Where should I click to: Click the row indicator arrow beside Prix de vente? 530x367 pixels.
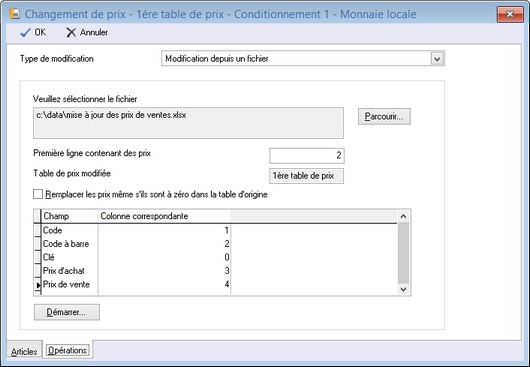coord(38,285)
